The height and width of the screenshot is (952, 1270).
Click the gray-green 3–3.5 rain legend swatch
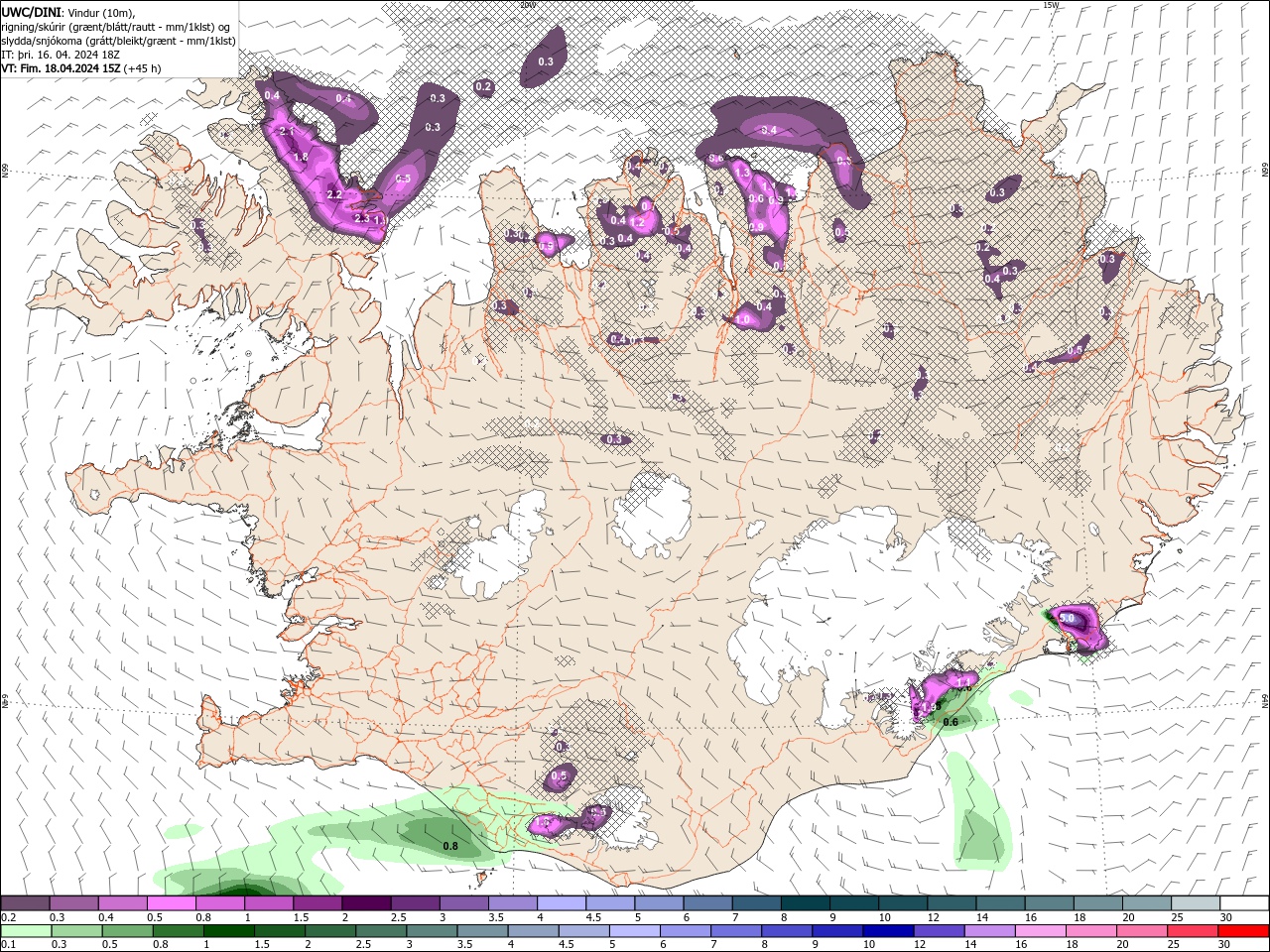point(432,931)
